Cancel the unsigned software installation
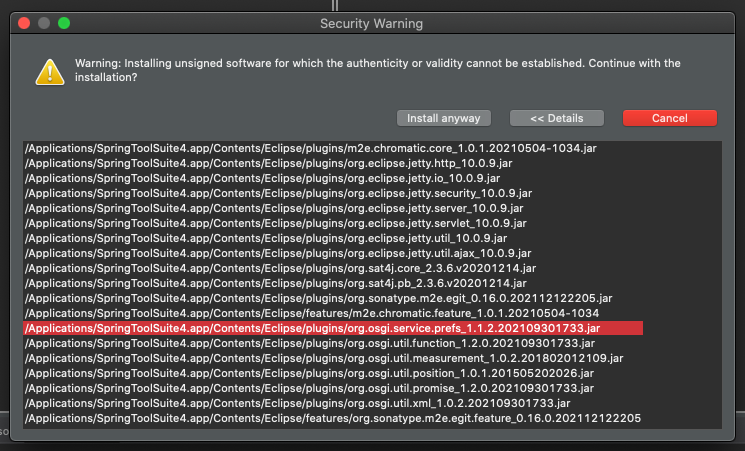The width and height of the screenshot is (745, 451). point(669,118)
